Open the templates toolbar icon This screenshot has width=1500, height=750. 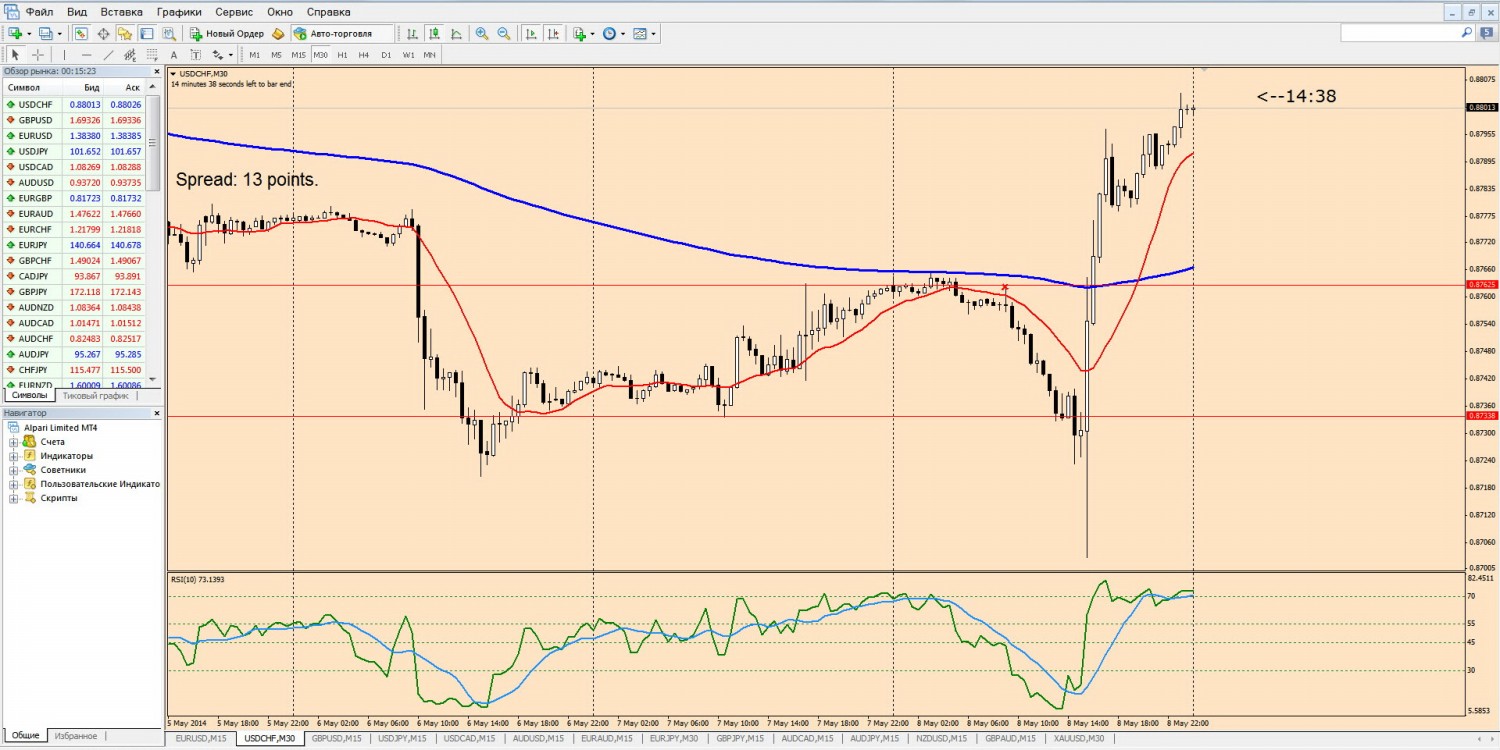click(x=640, y=33)
